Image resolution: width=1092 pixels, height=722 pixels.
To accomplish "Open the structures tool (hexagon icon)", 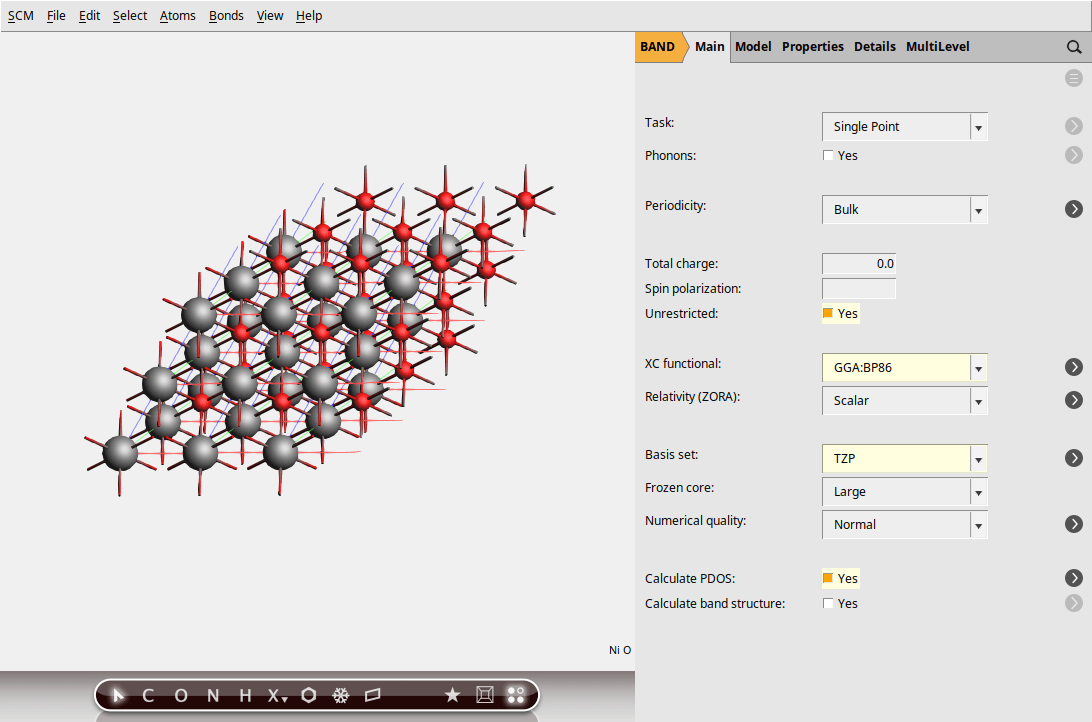I will 308,694.
